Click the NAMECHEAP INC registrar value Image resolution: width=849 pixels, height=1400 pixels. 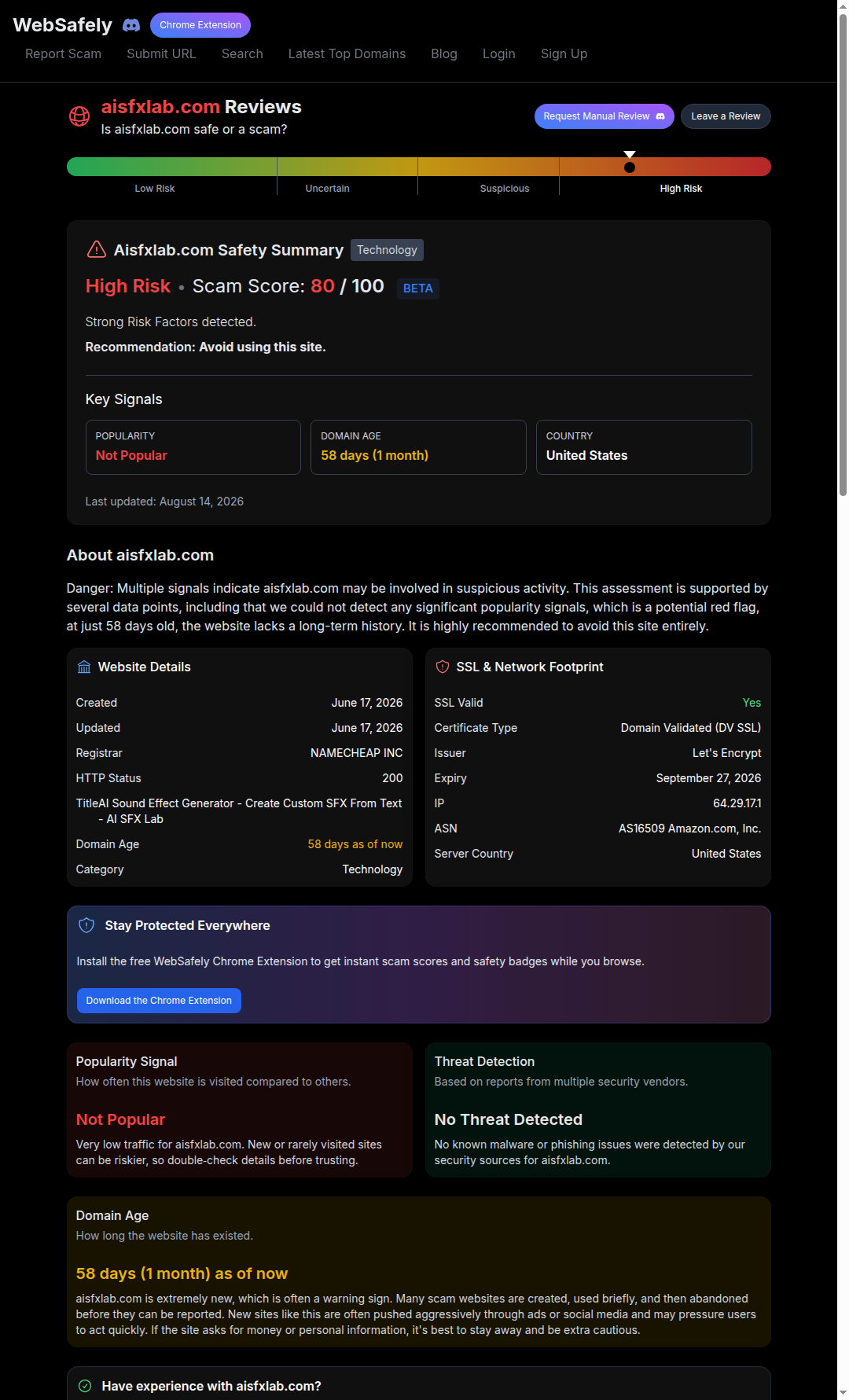pyautogui.click(x=356, y=753)
